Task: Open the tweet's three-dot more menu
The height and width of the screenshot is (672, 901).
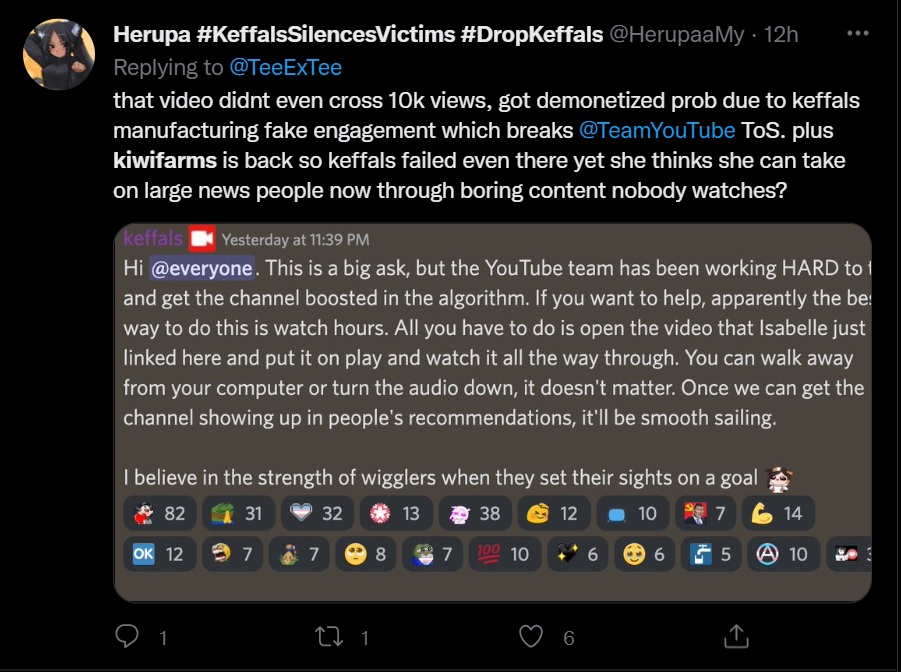Action: point(858,34)
